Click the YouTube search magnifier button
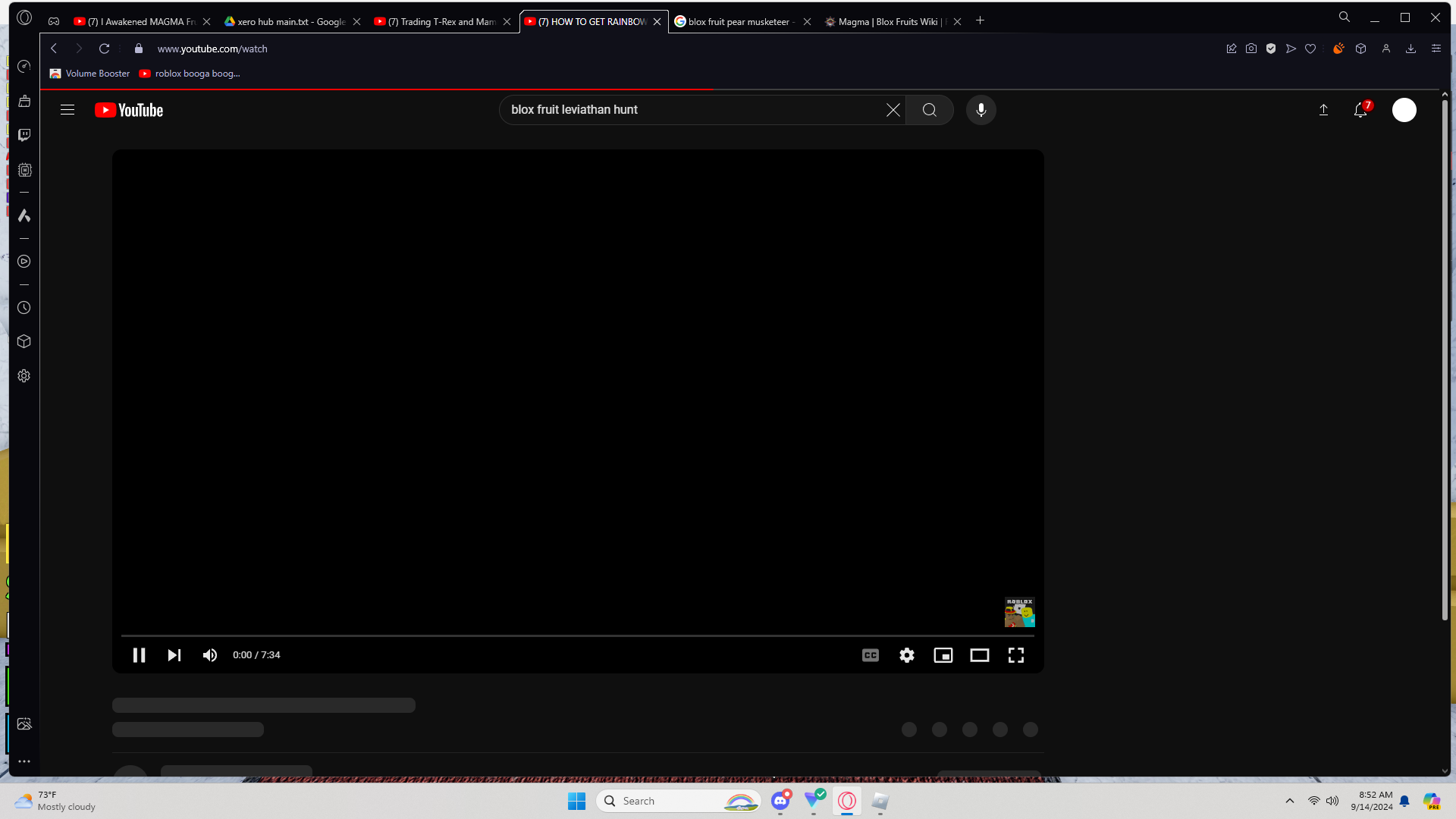This screenshot has height=819, width=1456. click(930, 110)
